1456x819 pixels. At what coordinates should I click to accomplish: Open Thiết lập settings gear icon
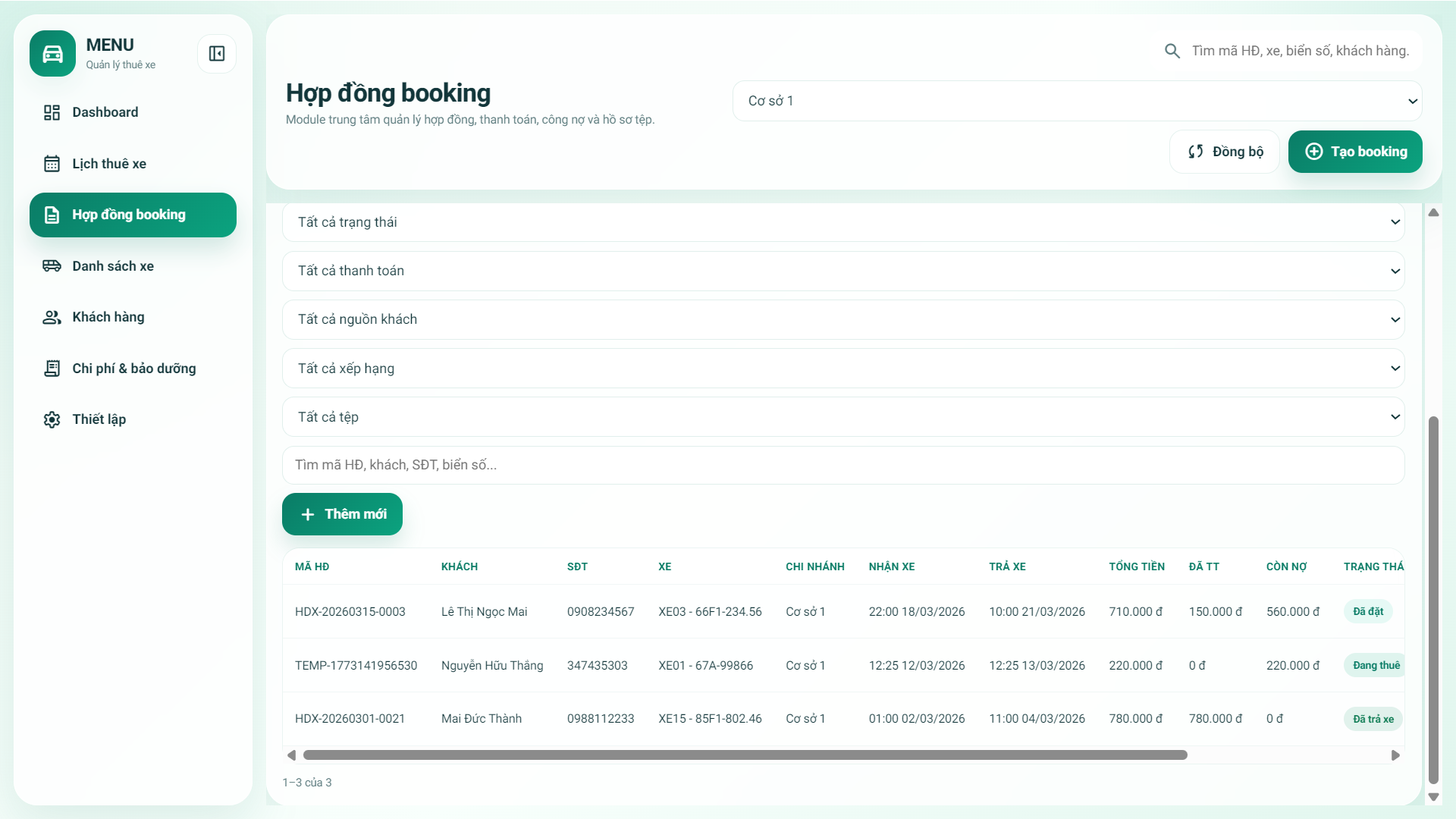pos(51,419)
